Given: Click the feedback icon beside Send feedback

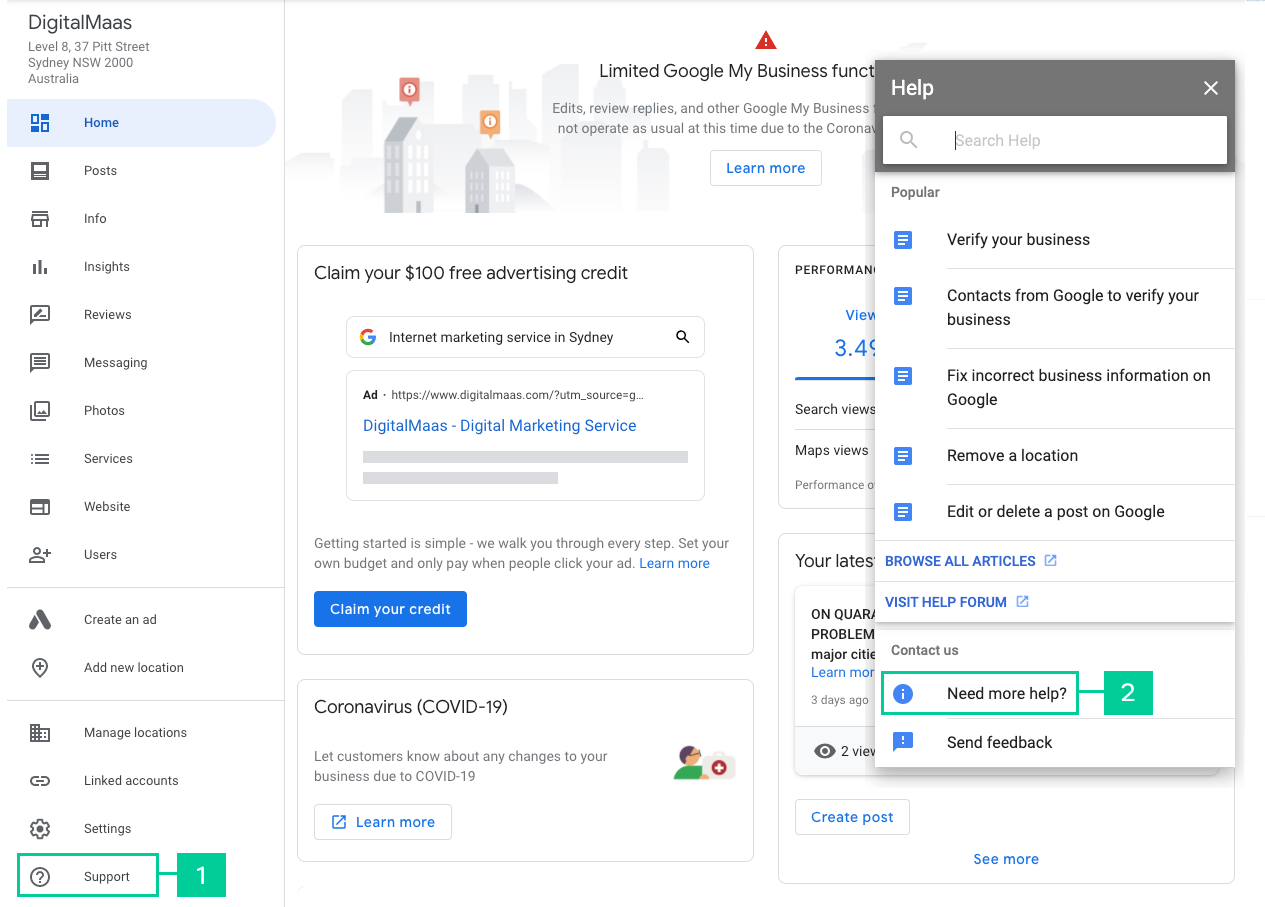Looking at the screenshot, I should click(903, 742).
